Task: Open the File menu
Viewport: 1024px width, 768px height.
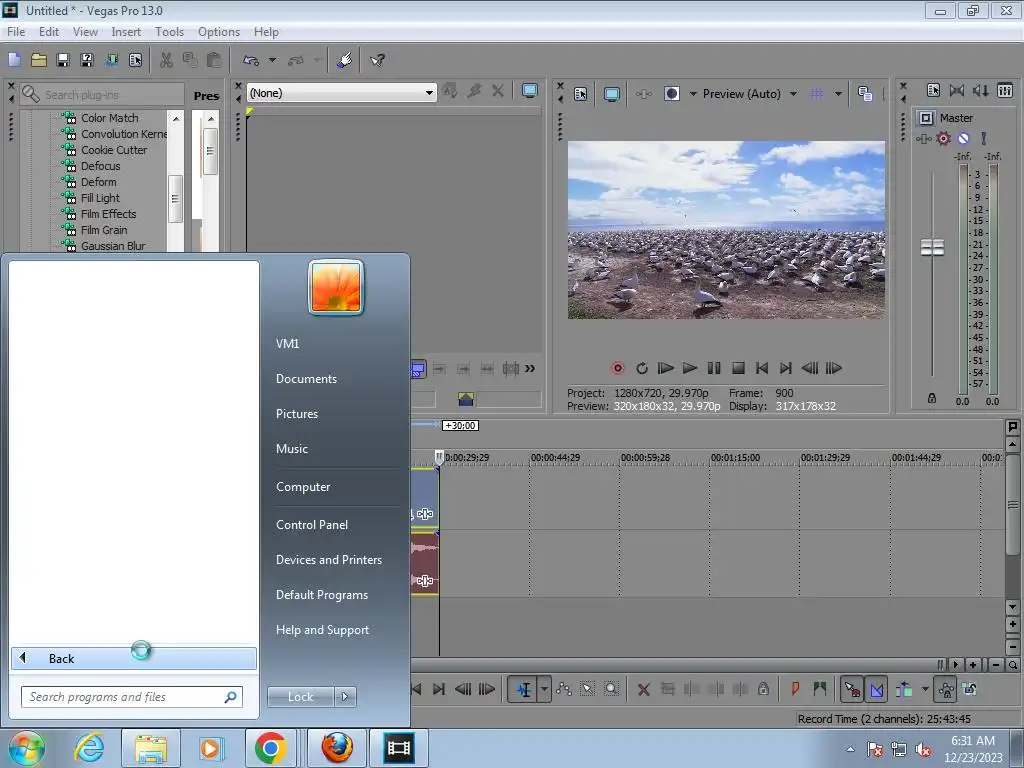Action: (16, 32)
